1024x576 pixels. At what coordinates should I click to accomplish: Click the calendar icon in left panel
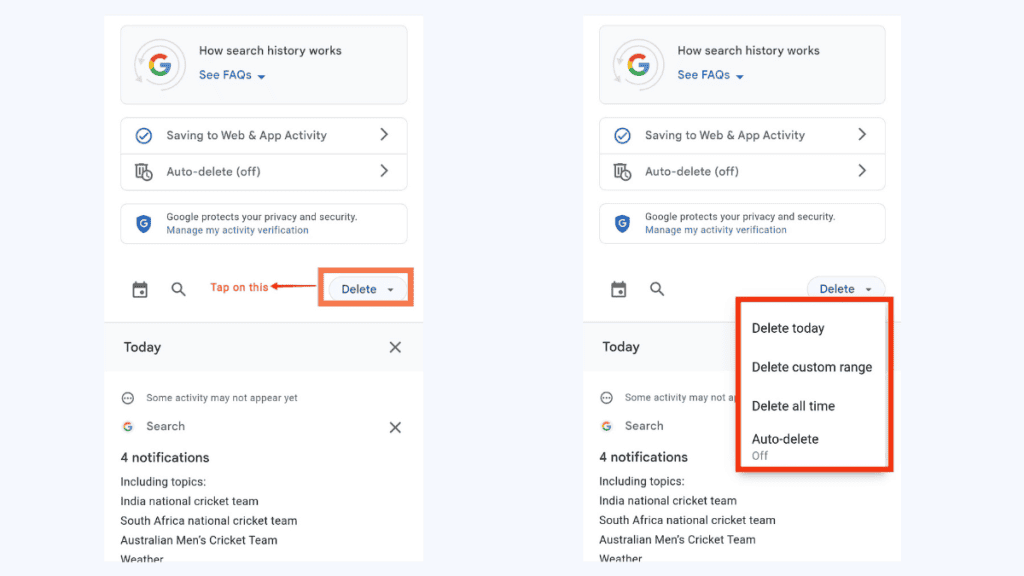(140, 290)
